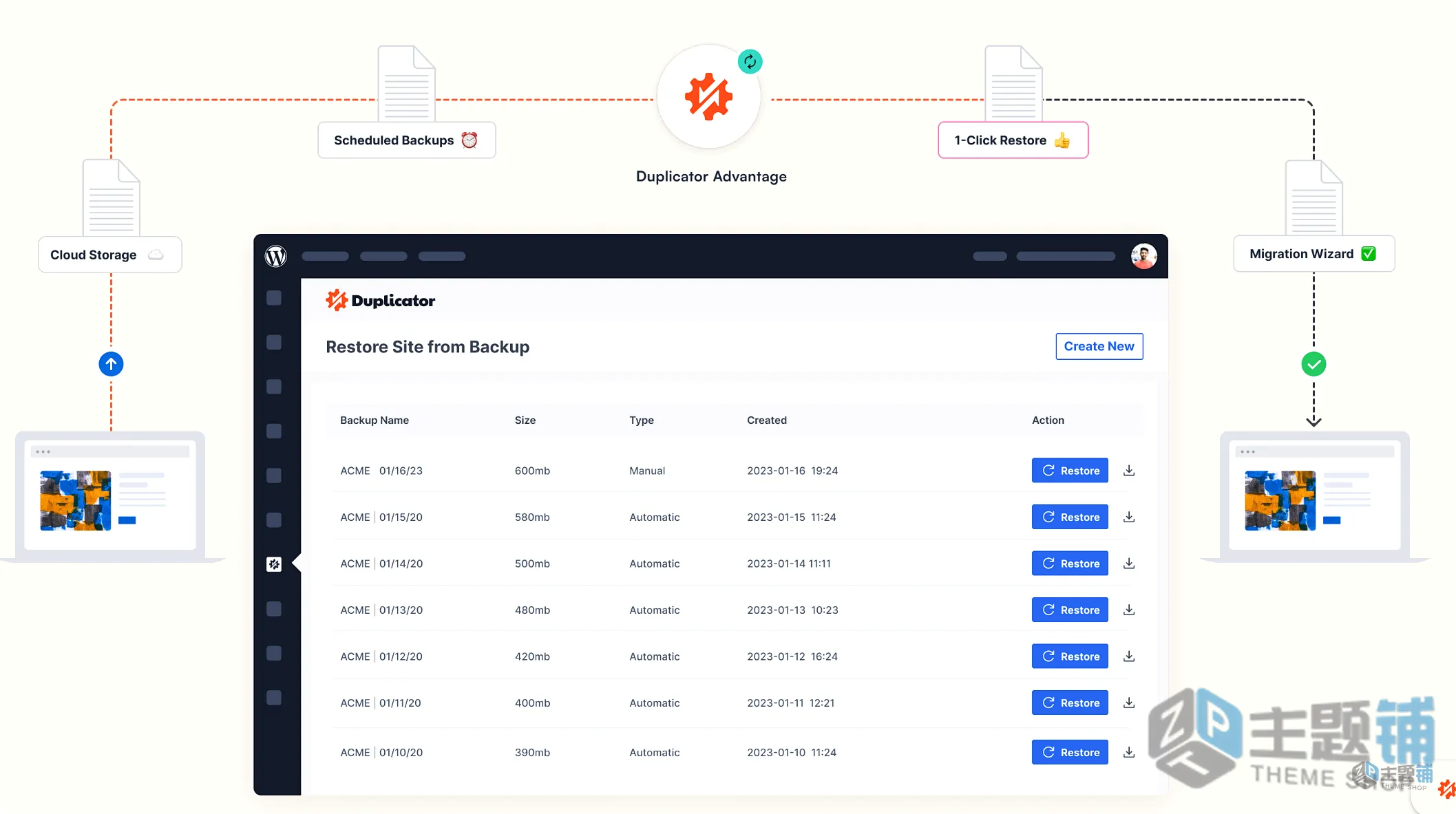Restore the ACME 01/11/20 backup
The width and height of the screenshot is (1456, 814).
tap(1070, 703)
